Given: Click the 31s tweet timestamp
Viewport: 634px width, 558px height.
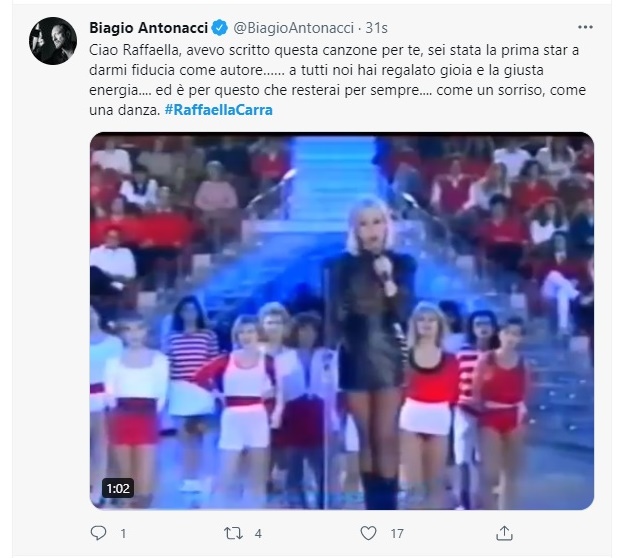Looking at the screenshot, I should click(376, 28).
